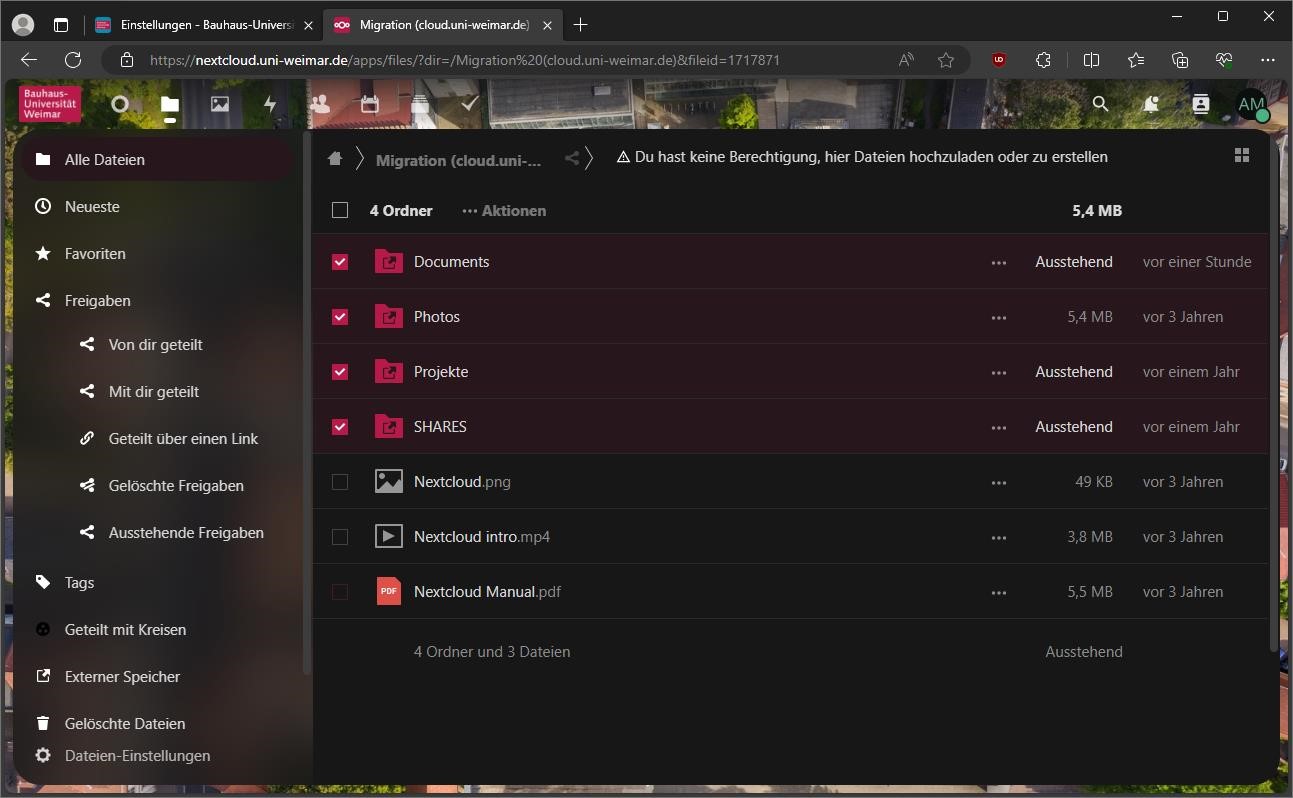Open the contacts menu in the header
Screen dimensions: 1293x798
(1201, 104)
